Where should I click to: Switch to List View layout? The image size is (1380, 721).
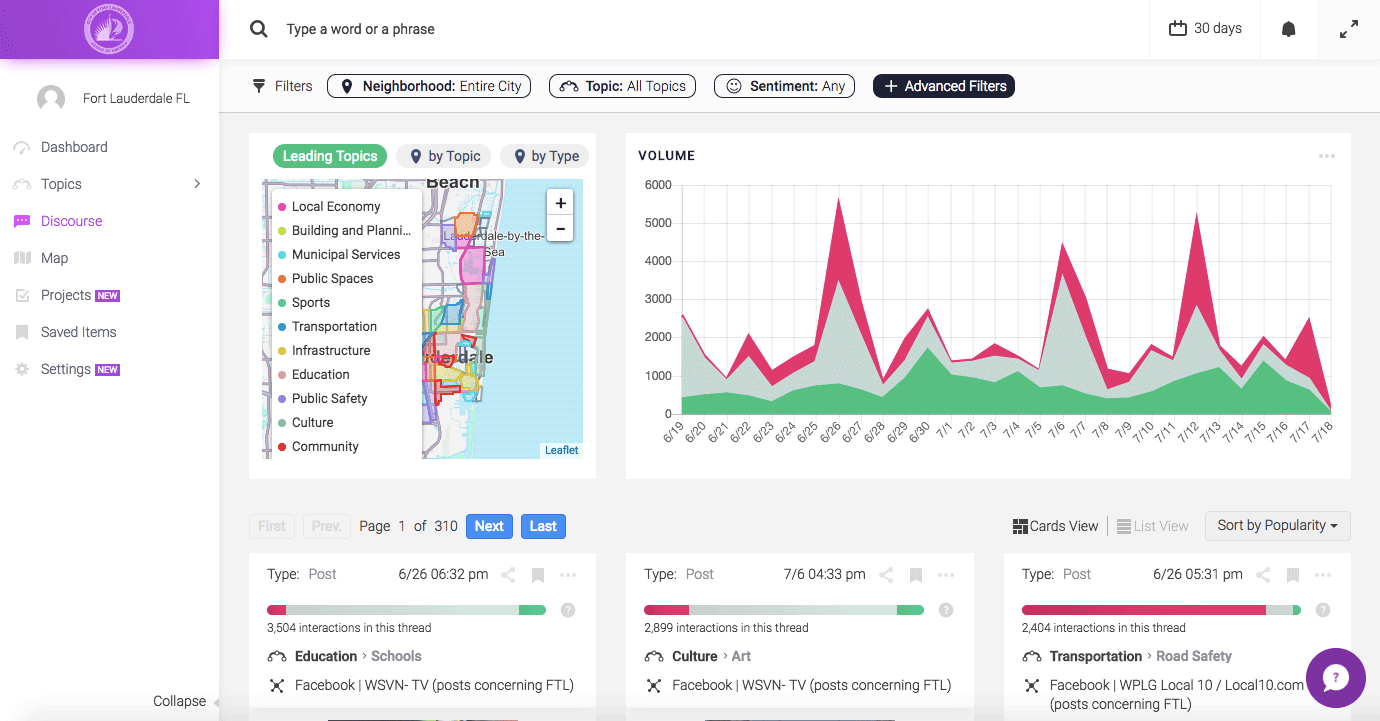coord(1153,526)
